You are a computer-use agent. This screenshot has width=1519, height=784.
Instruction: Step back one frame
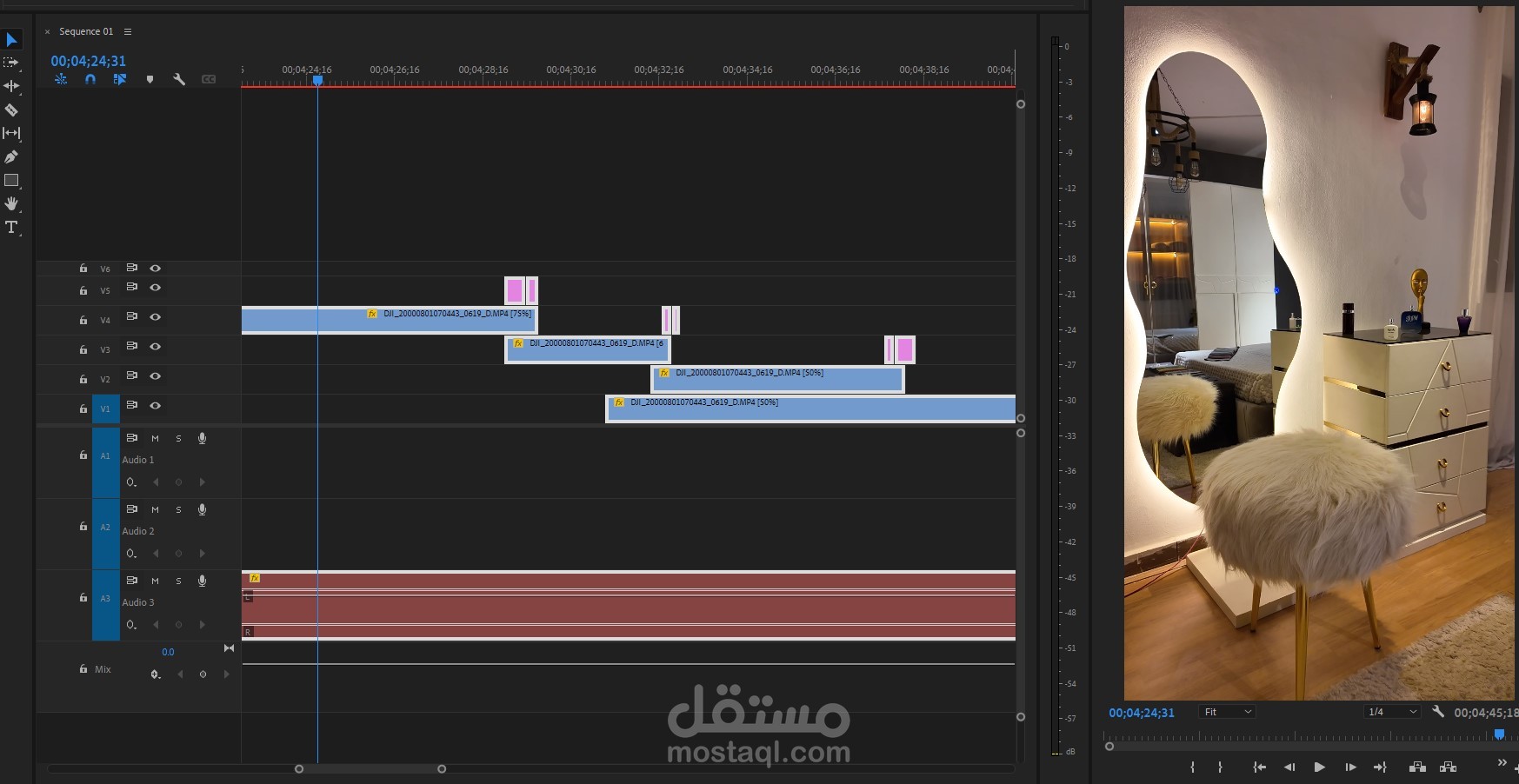pyautogui.click(x=1289, y=767)
